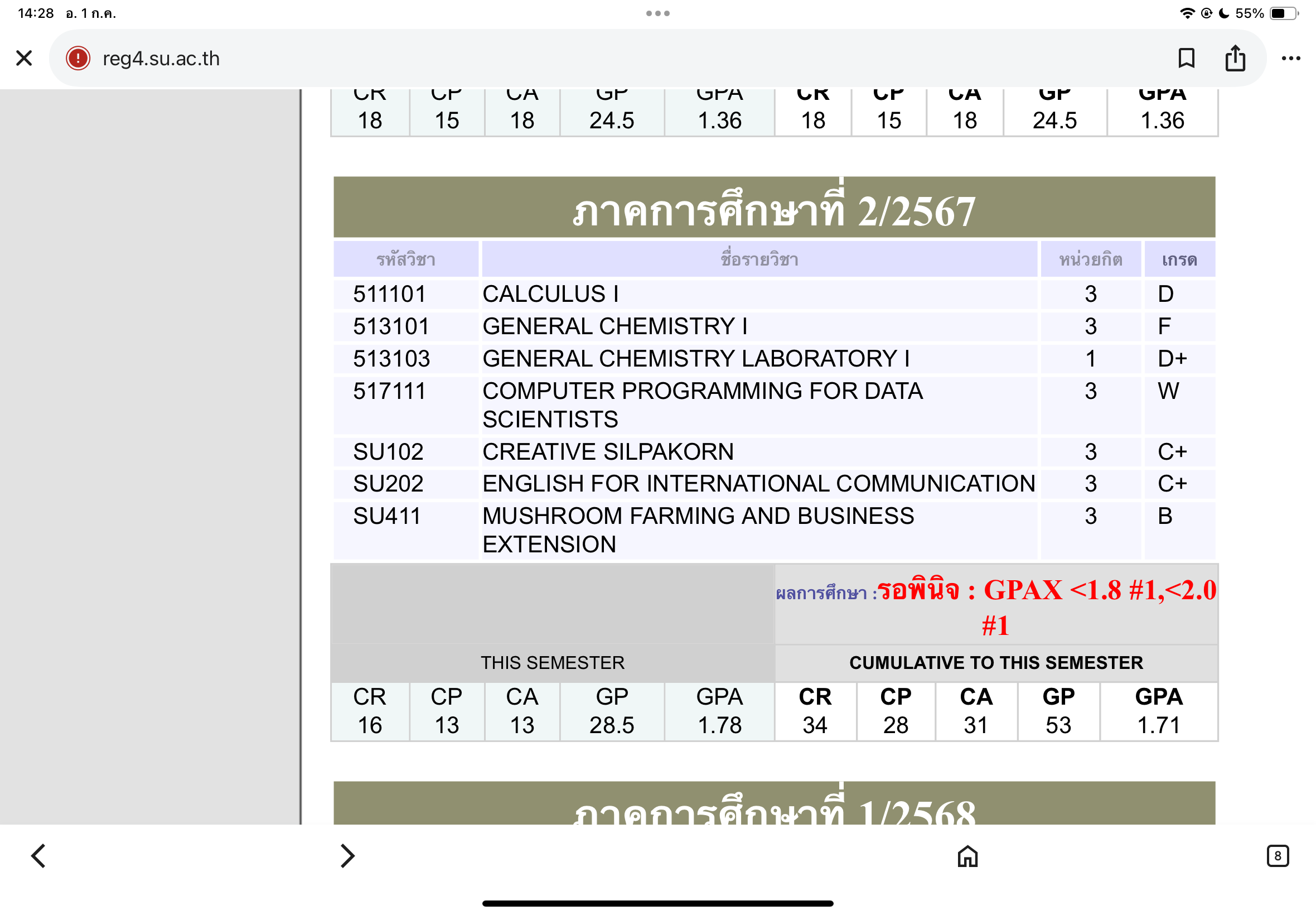
Task: Open the tab switcher showing 8 tabs
Action: [1277, 856]
